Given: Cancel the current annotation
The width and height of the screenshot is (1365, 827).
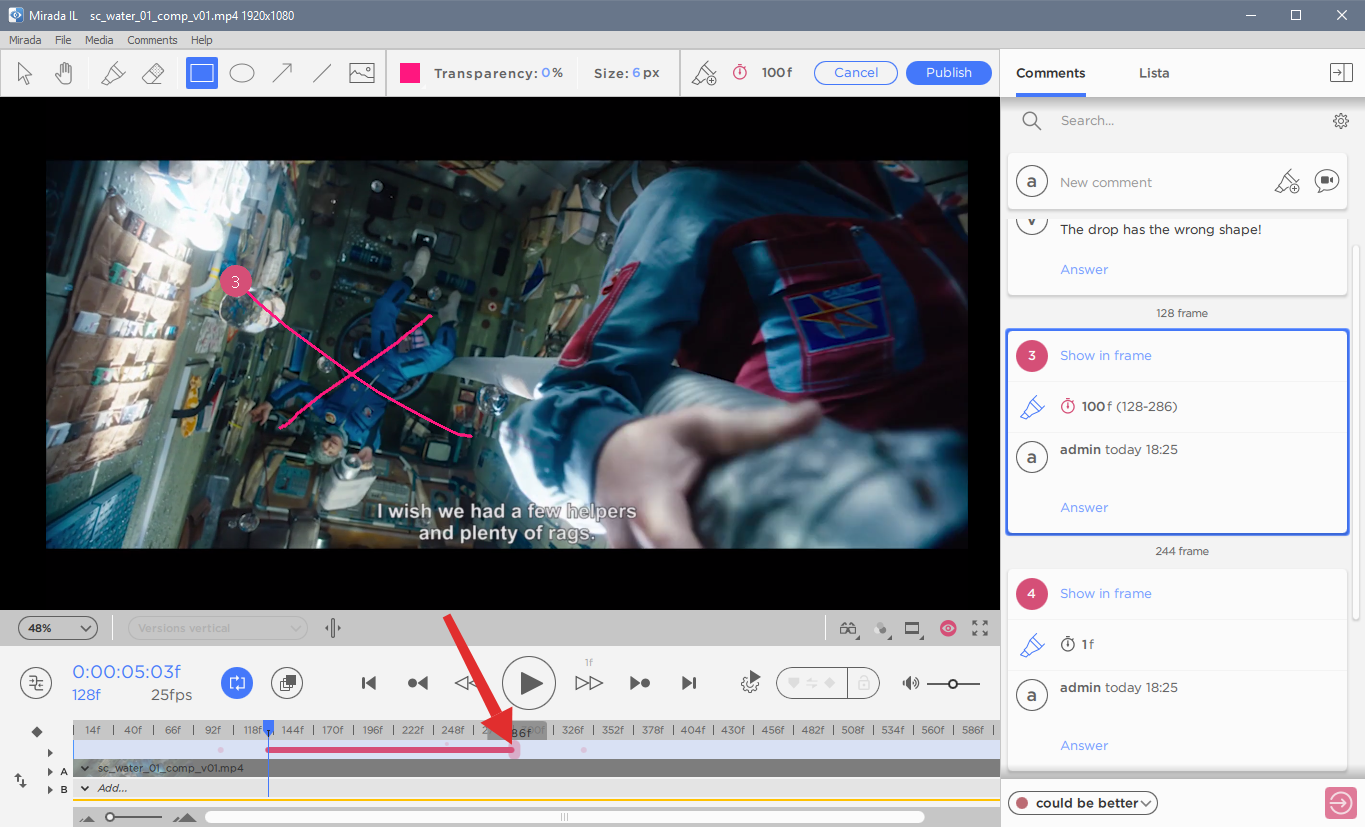Looking at the screenshot, I should pos(856,73).
